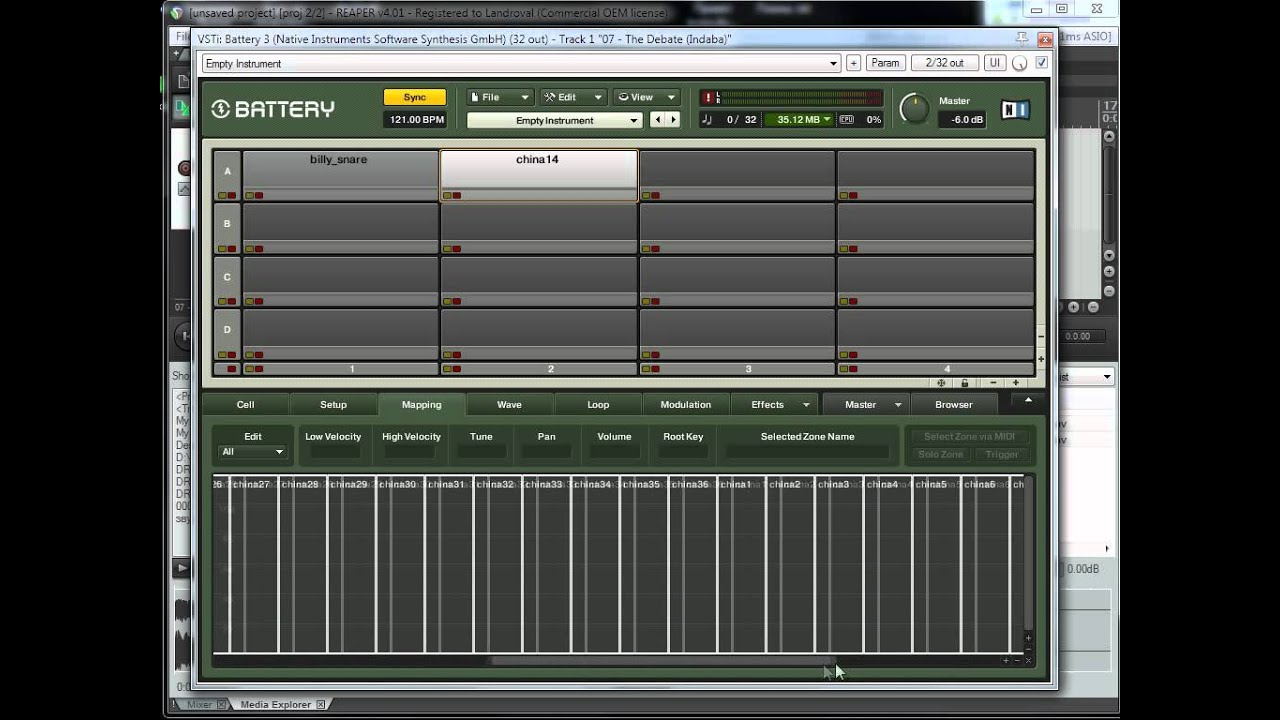The height and width of the screenshot is (720, 1280).
Task: Switch to the Loop tab
Action: click(x=598, y=405)
